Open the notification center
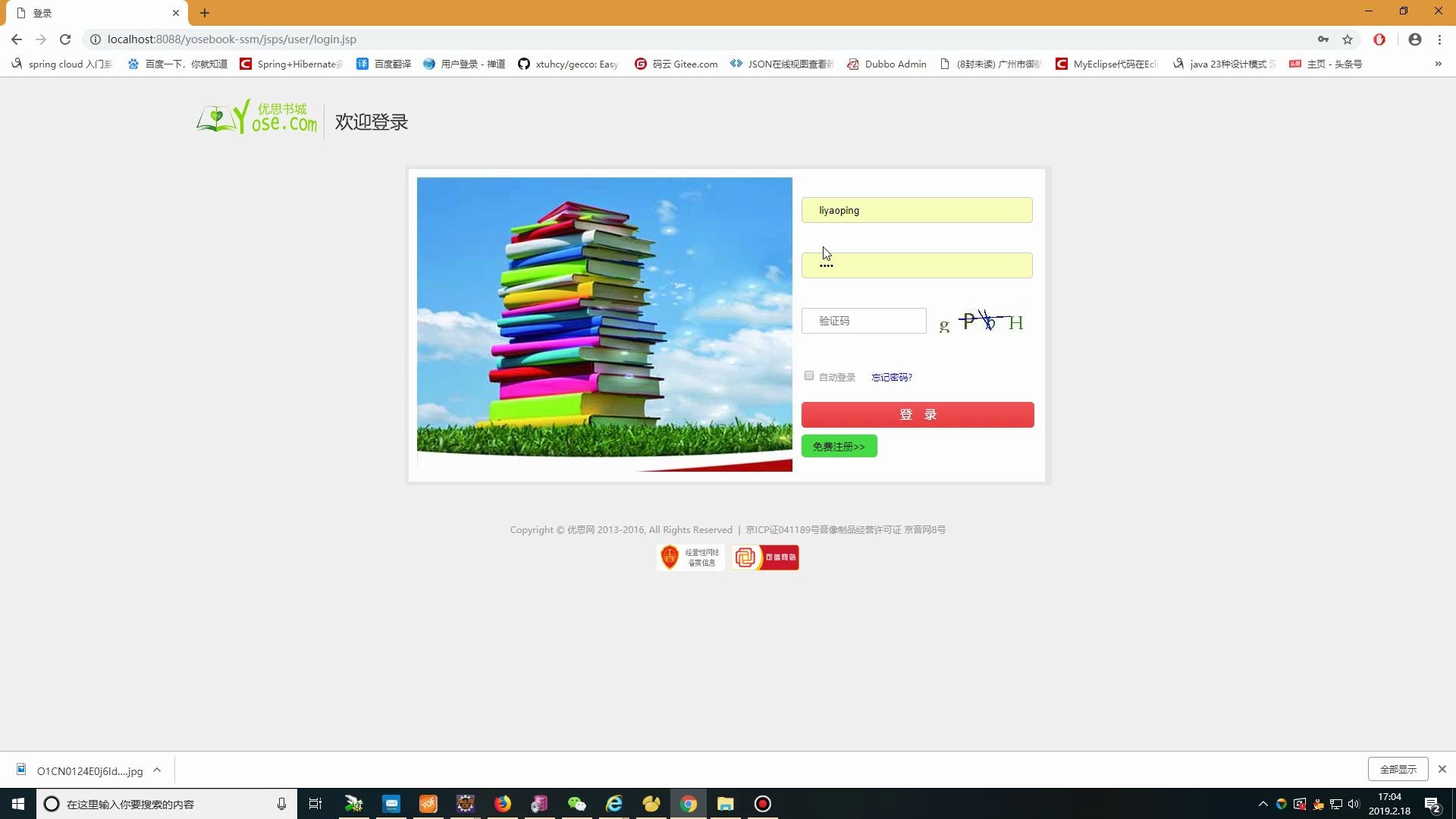 point(1432,804)
